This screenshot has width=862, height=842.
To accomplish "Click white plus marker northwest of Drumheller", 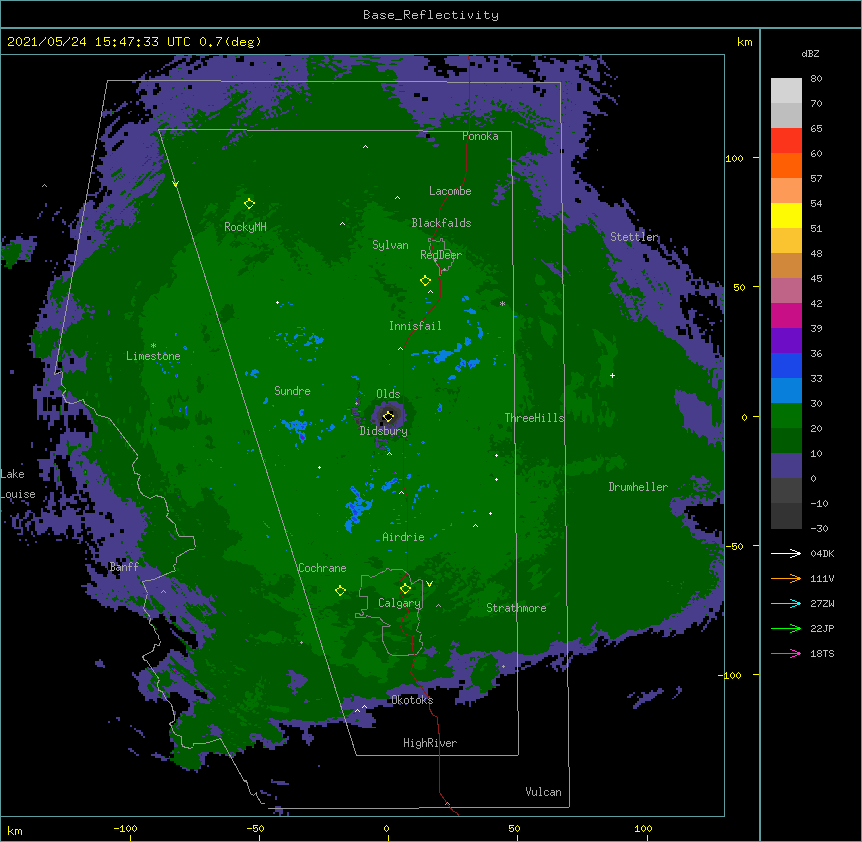I will tap(612, 375).
